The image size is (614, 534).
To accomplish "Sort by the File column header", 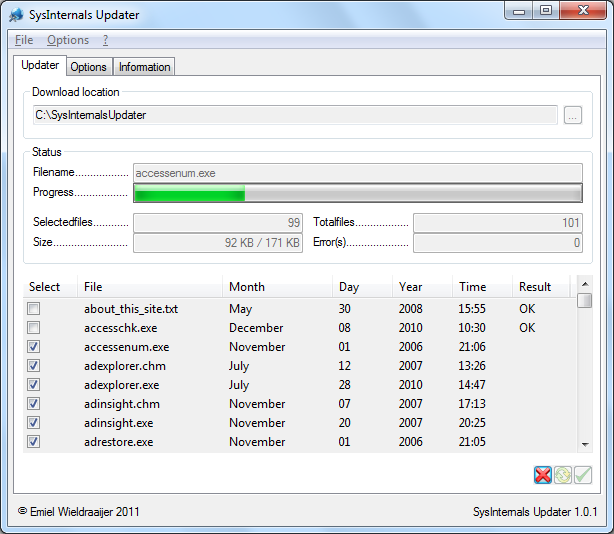I will coord(149,287).
